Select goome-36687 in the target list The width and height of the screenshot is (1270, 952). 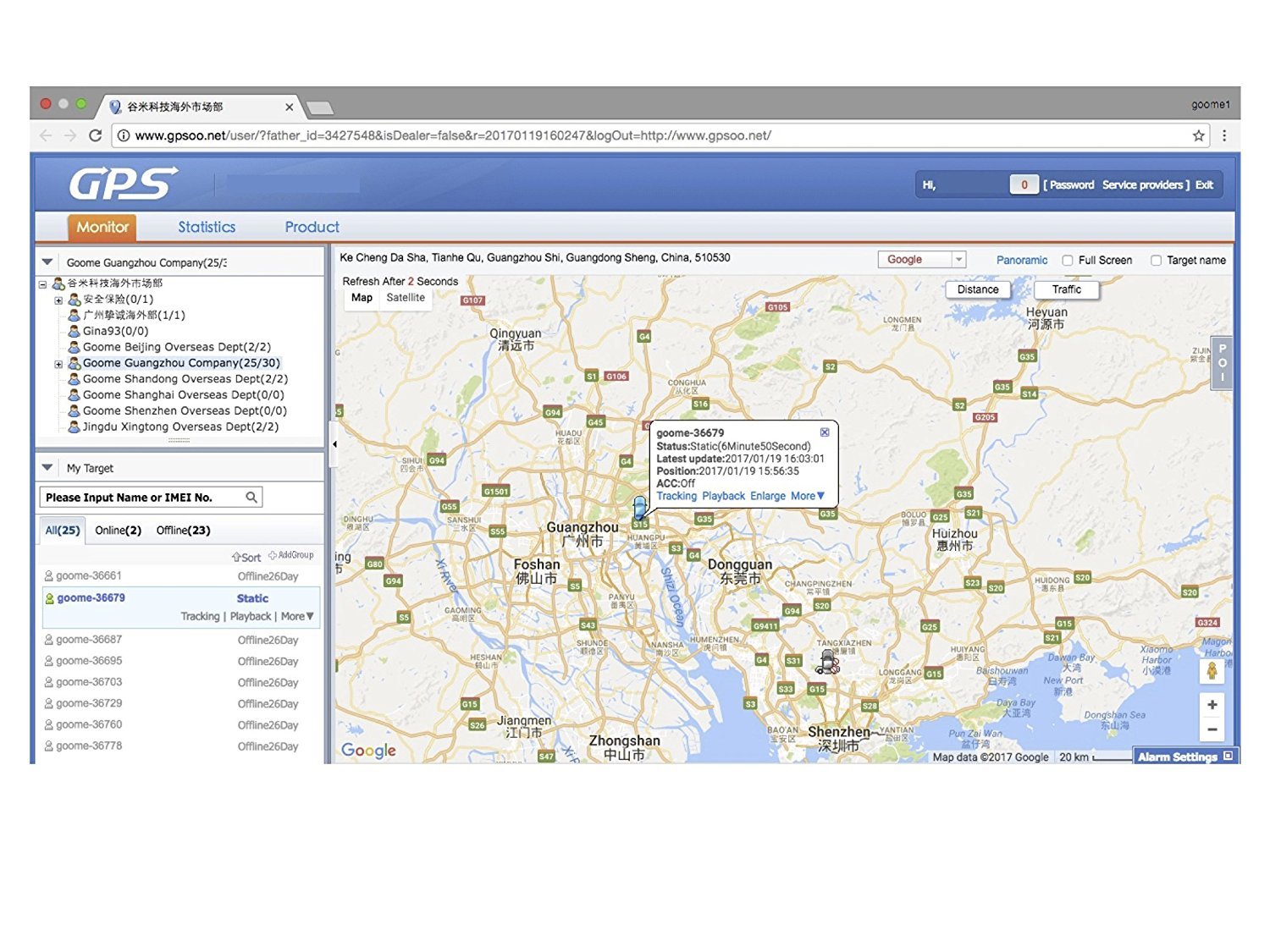click(x=180, y=641)
